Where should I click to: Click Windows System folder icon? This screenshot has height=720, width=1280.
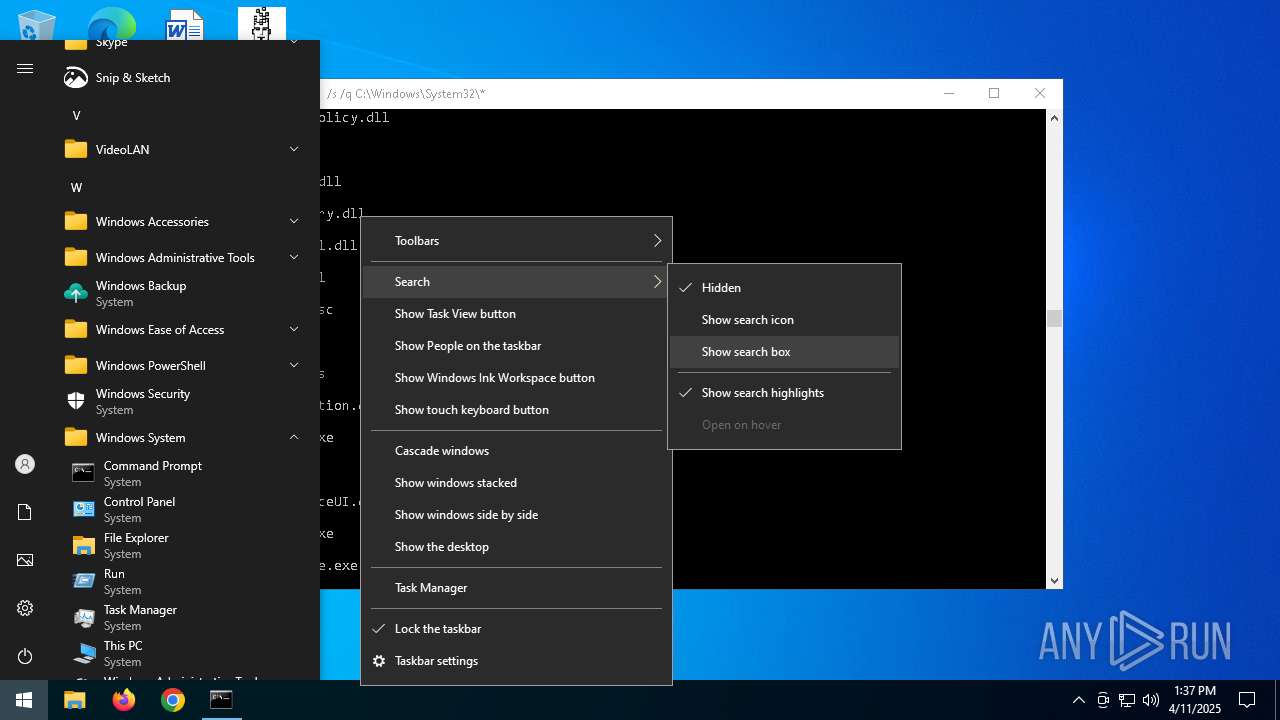click(x=76, y=438)
